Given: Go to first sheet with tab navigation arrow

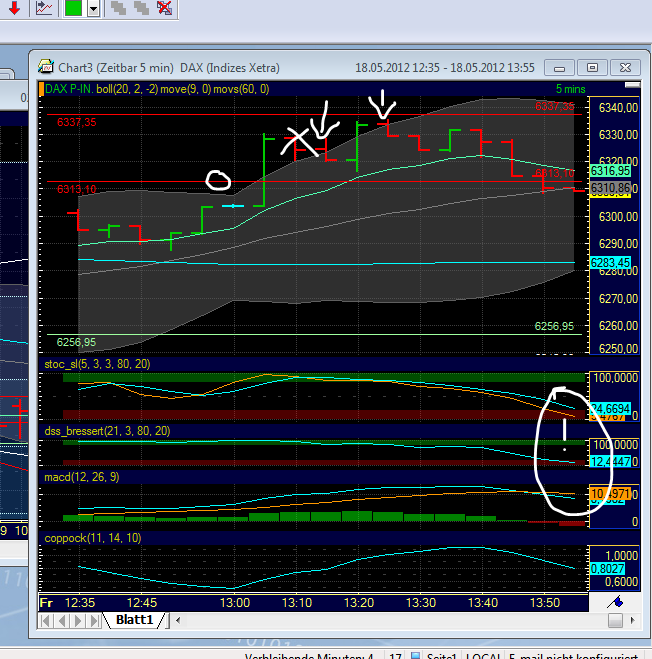Looking at the screenshot, I should pyautogui.click(x=46, y=620).
